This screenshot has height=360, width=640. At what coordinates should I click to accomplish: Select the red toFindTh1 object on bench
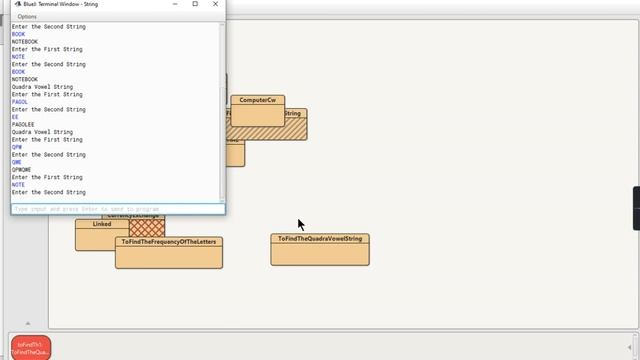31,348
